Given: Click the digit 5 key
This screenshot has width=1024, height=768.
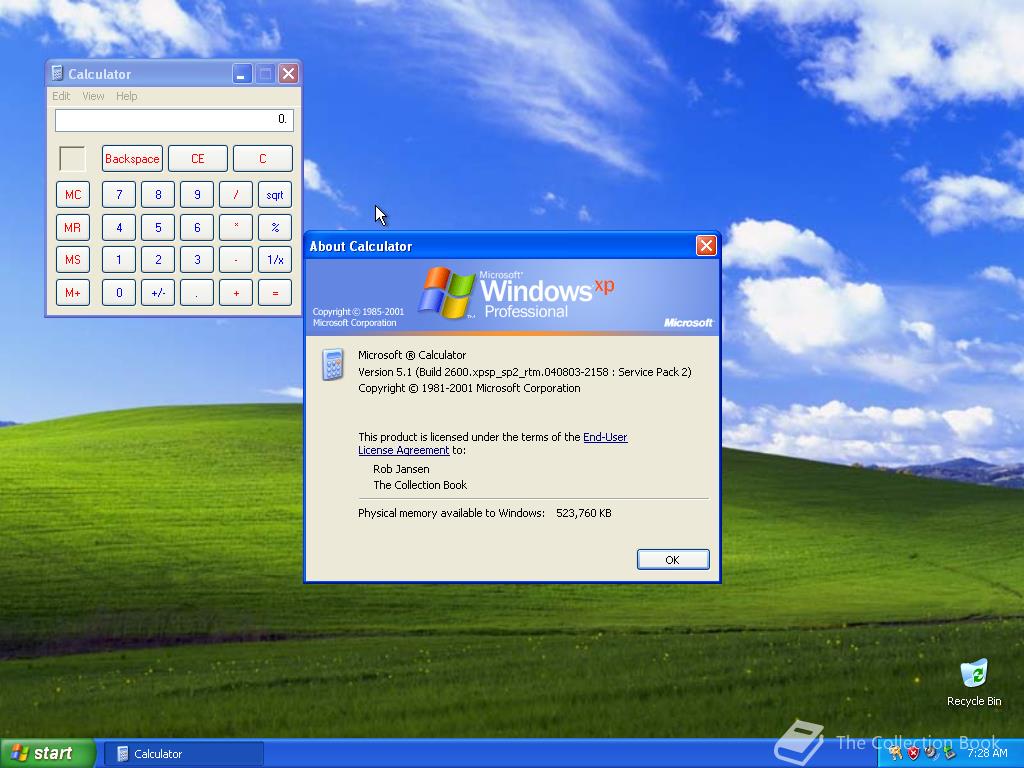Looking at the screenshot, I should (x=158, y=227).
